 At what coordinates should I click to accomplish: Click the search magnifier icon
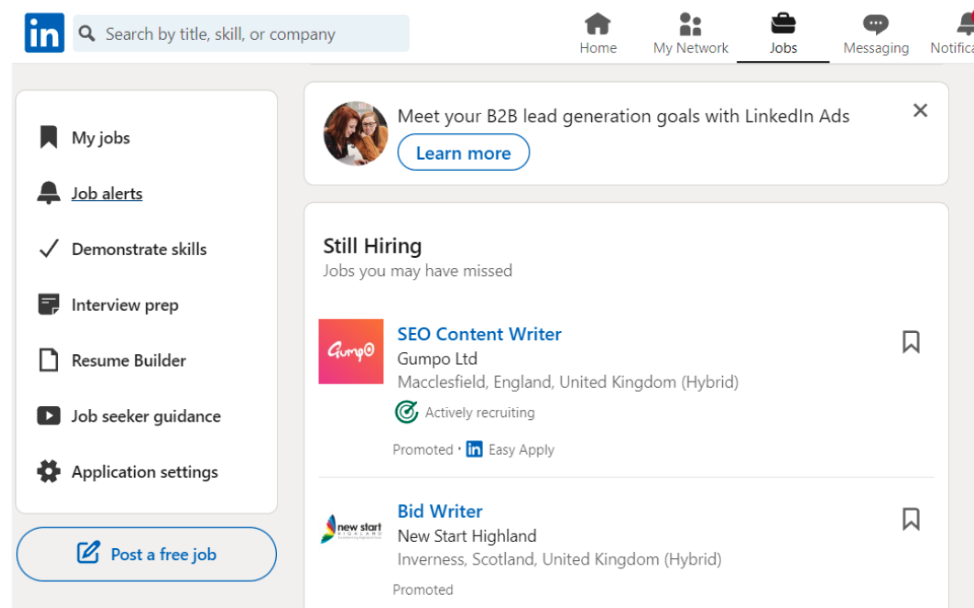click(x=87, y=34)
